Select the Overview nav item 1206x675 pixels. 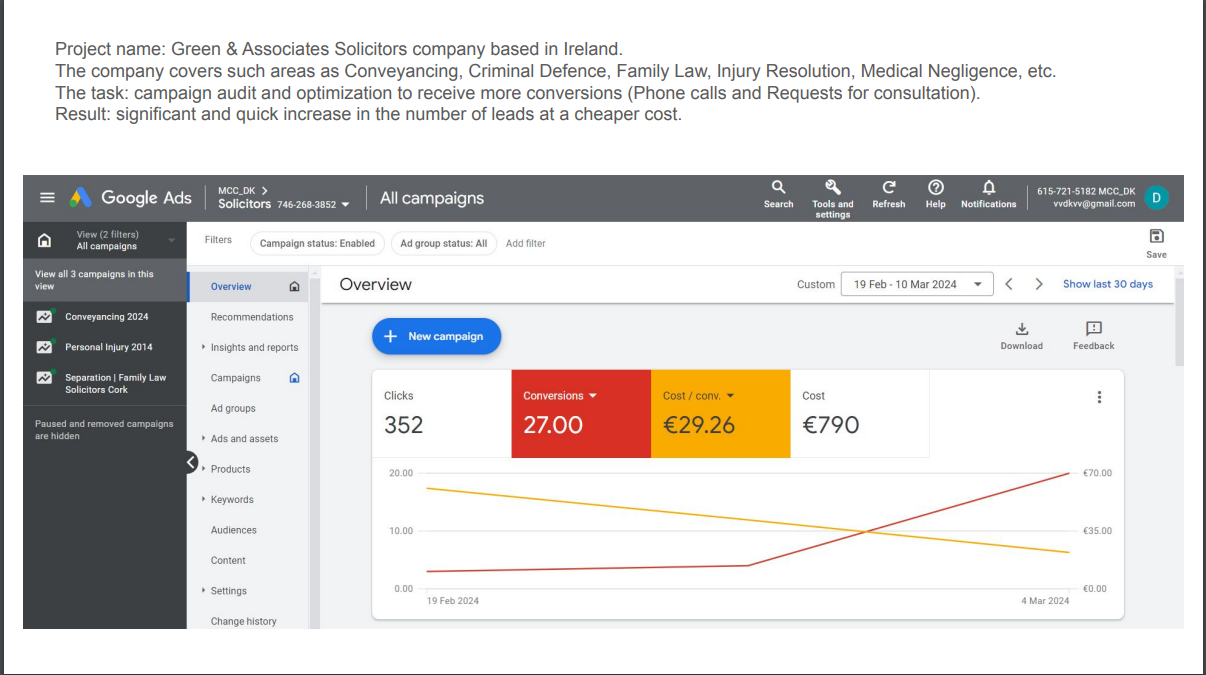(248, 287)
